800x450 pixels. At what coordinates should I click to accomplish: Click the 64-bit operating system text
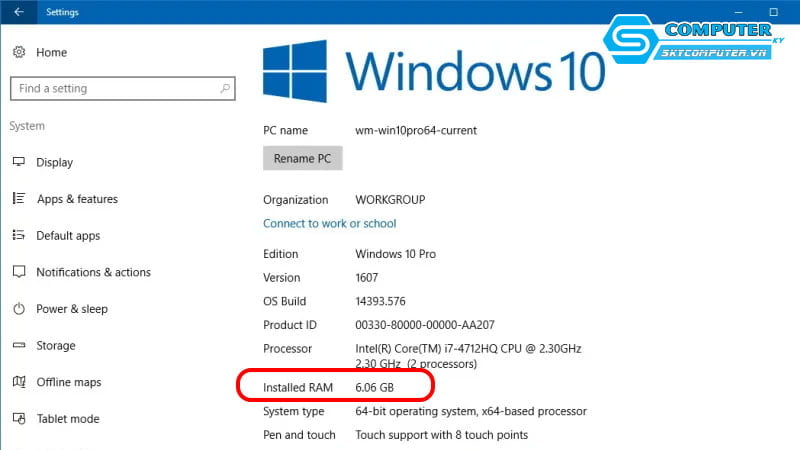coord(471,411)
